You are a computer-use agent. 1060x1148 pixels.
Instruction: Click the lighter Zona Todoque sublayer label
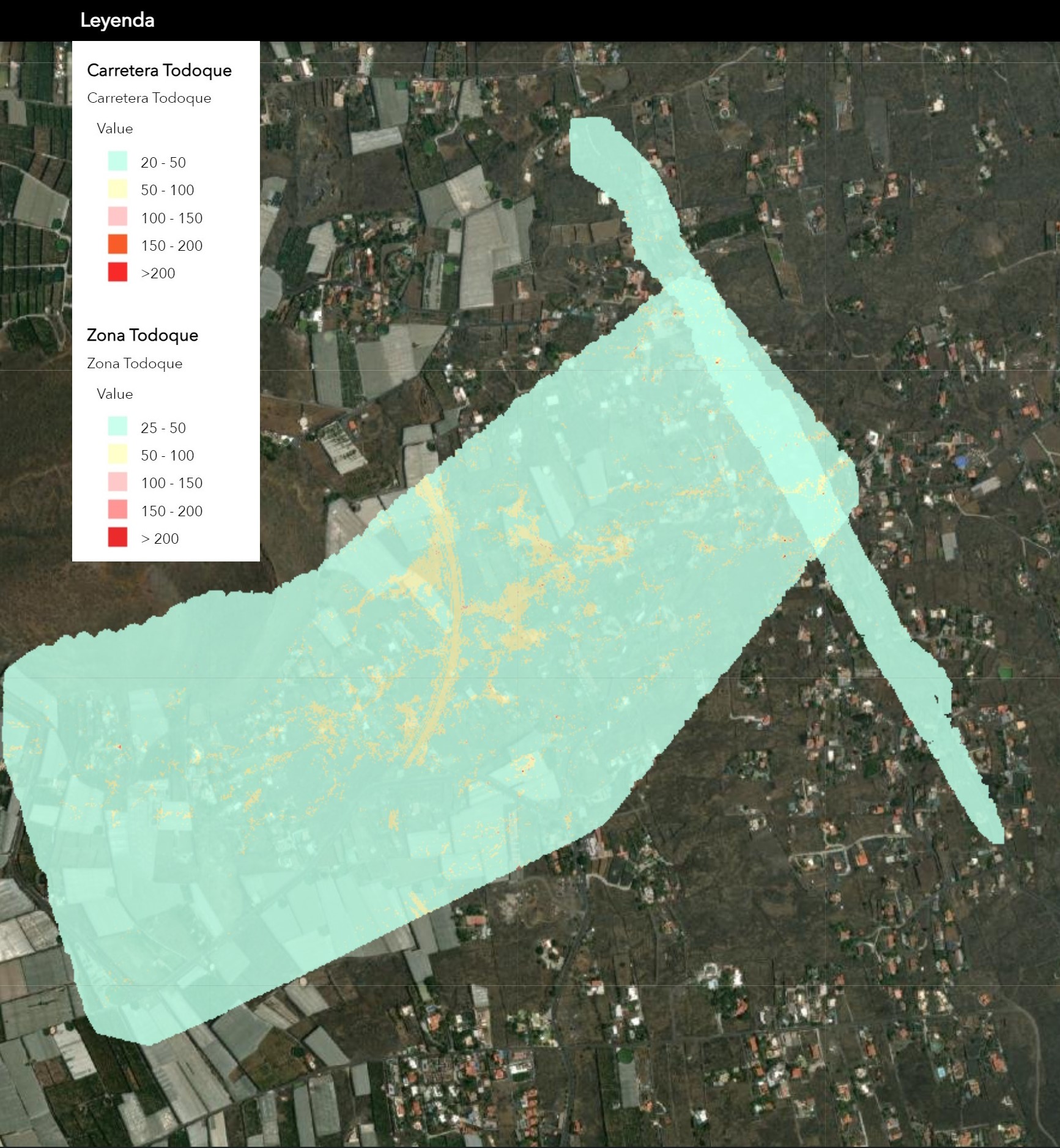point(134,363)
